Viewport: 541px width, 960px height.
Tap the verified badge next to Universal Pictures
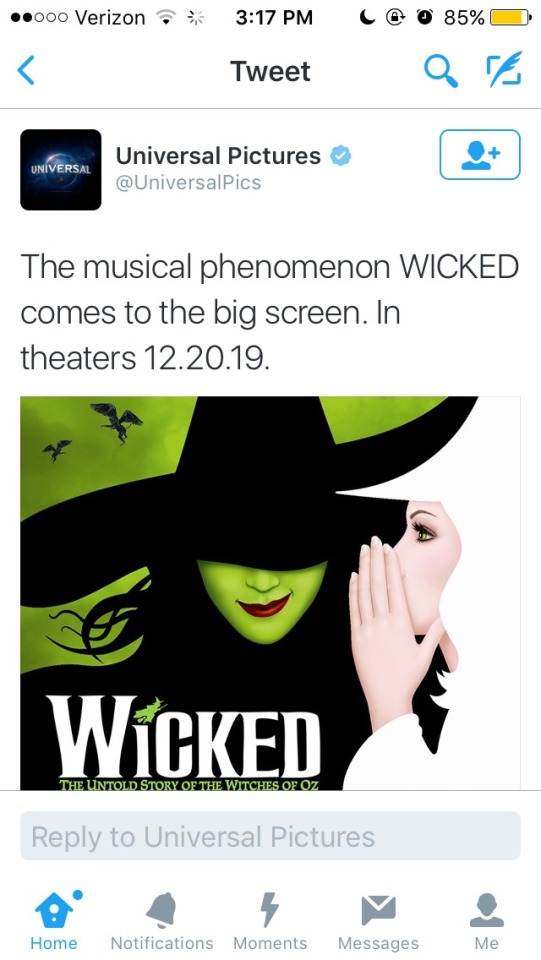coord(341,156)
